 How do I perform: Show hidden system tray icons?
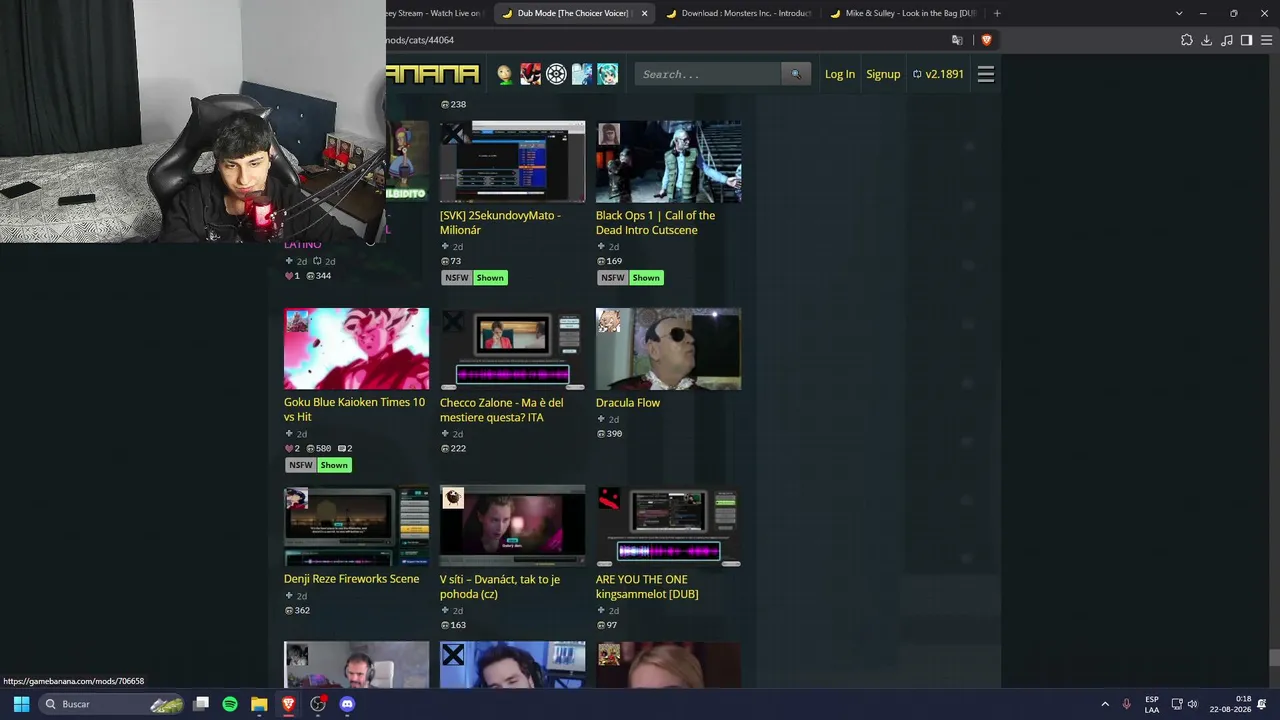(x=1105, y=704)
